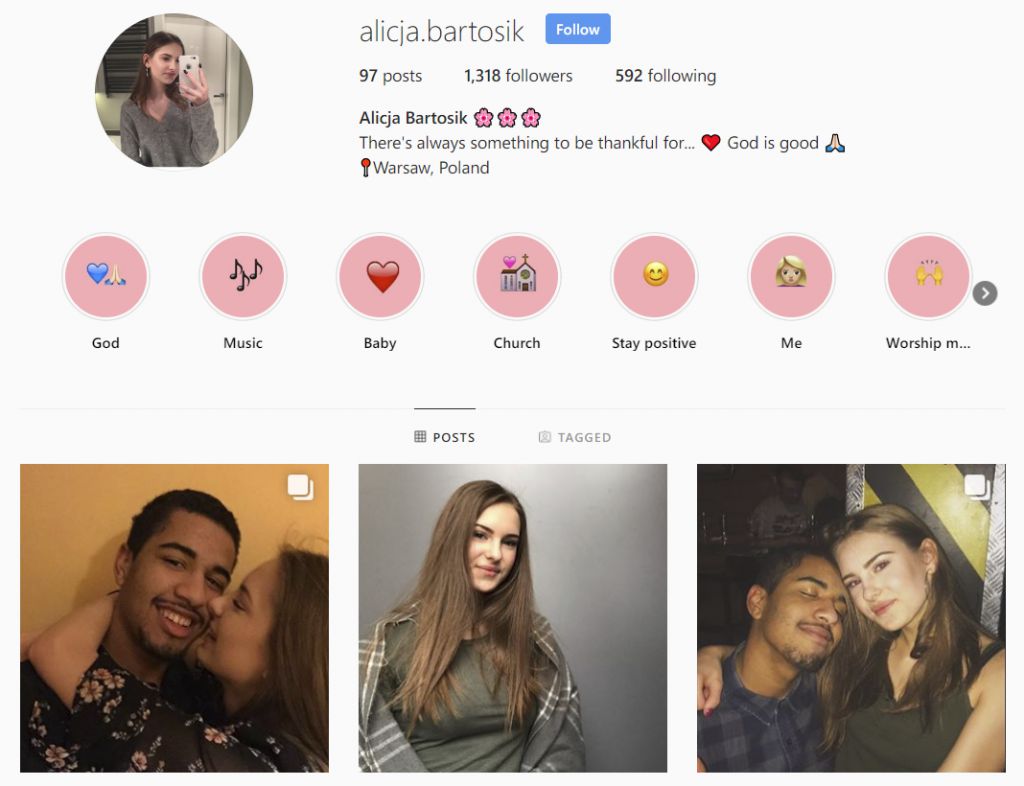The width and height of the screenshot is (1024, 786).
Task: Click the multi-photo icon on third post
Action: (978, 487)
